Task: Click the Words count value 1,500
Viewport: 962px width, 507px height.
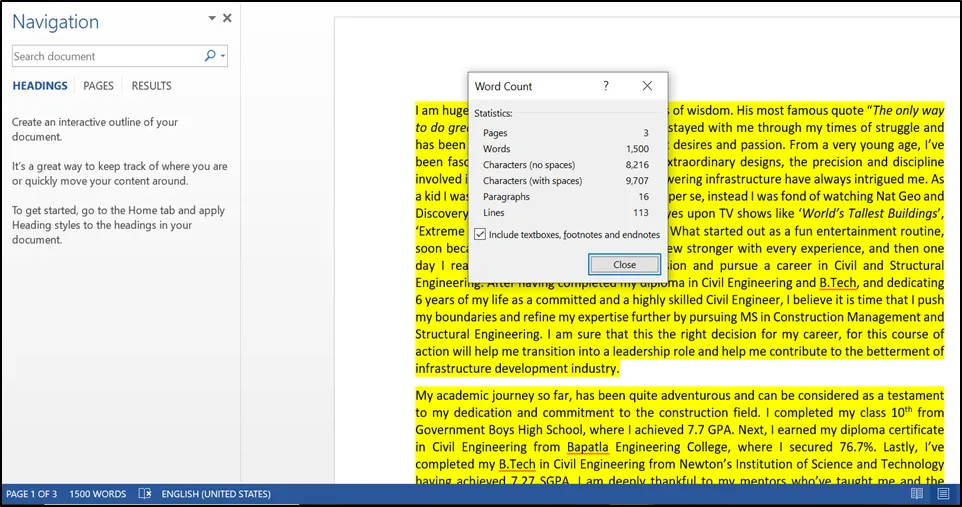Action: click(x=637, y=149)
